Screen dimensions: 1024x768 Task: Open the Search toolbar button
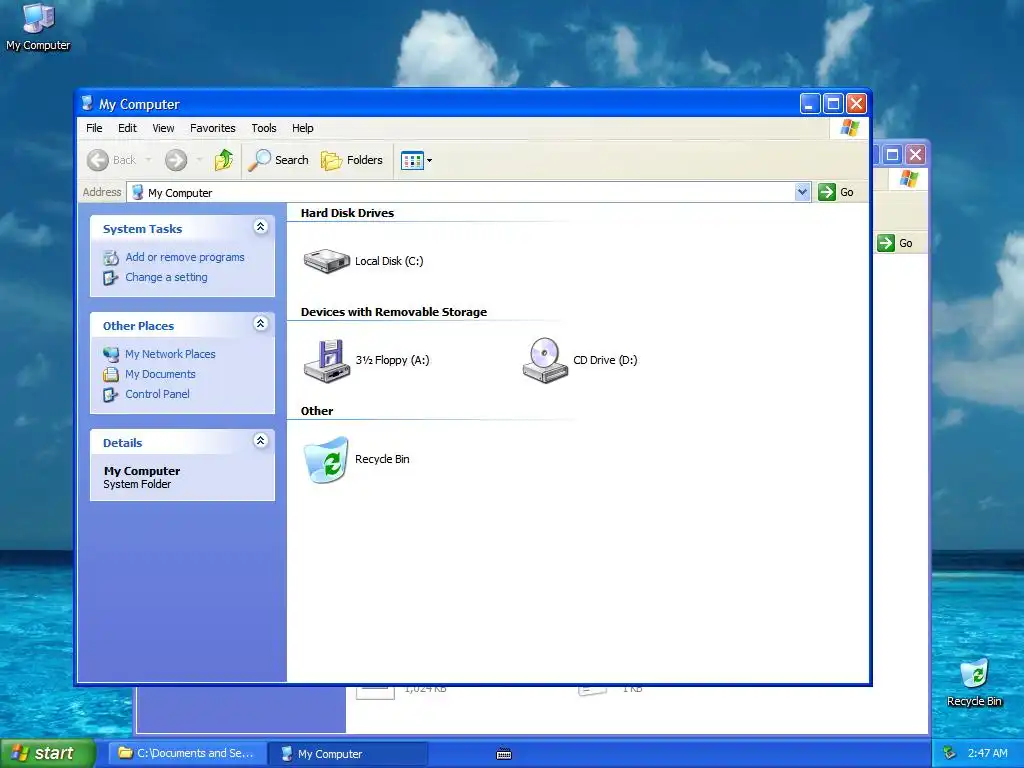pos(278,160)
